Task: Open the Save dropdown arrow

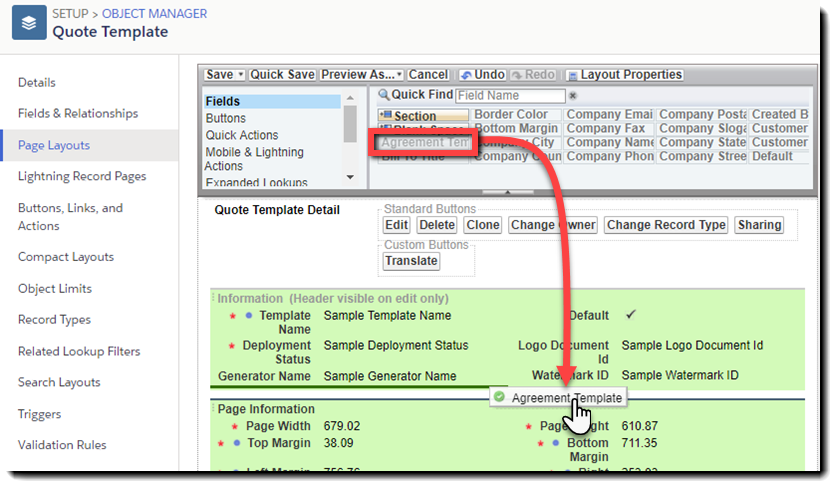Action: pyautogui.click(x=240, y=75)
